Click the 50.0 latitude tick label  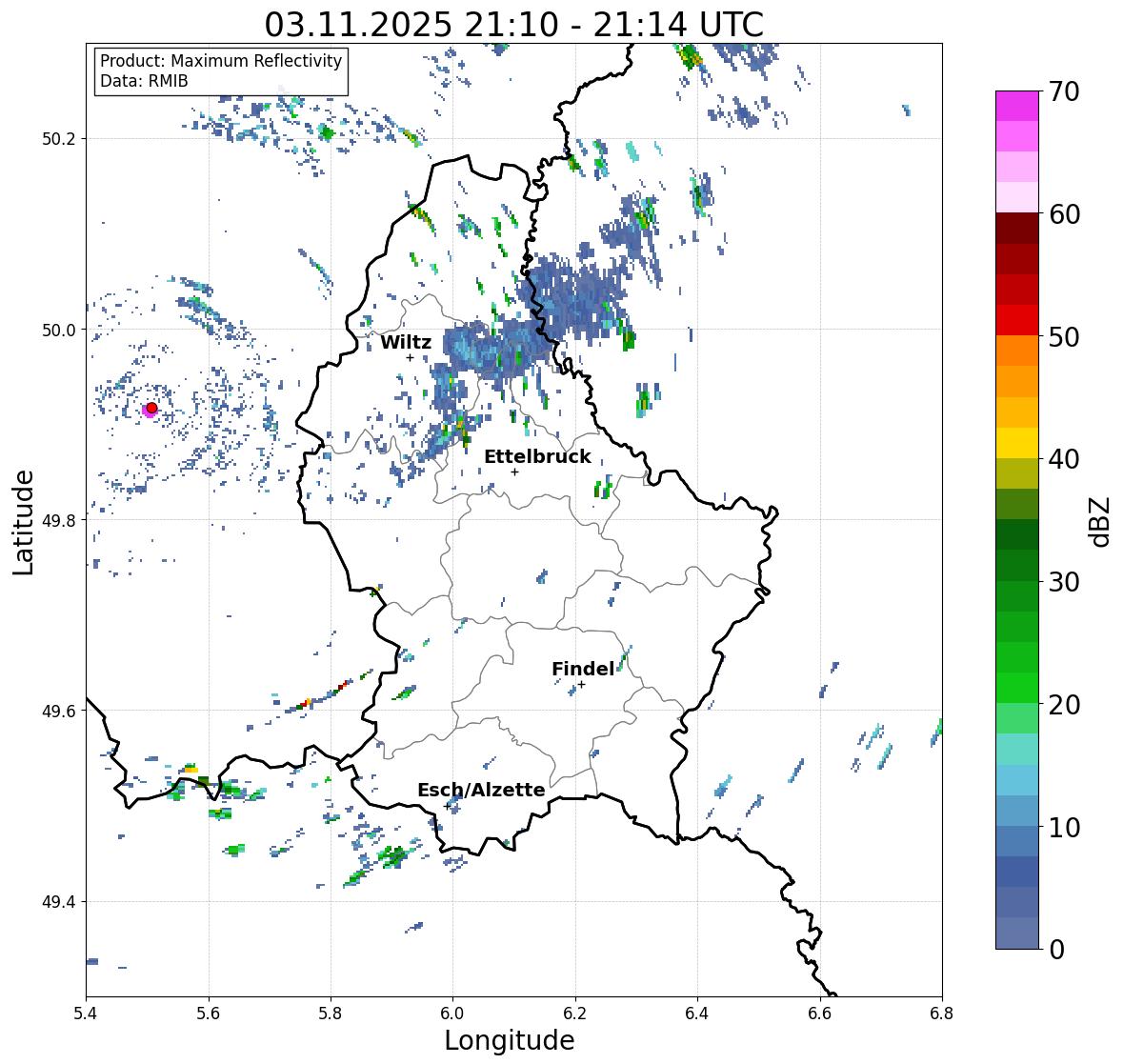coord(59,331)
